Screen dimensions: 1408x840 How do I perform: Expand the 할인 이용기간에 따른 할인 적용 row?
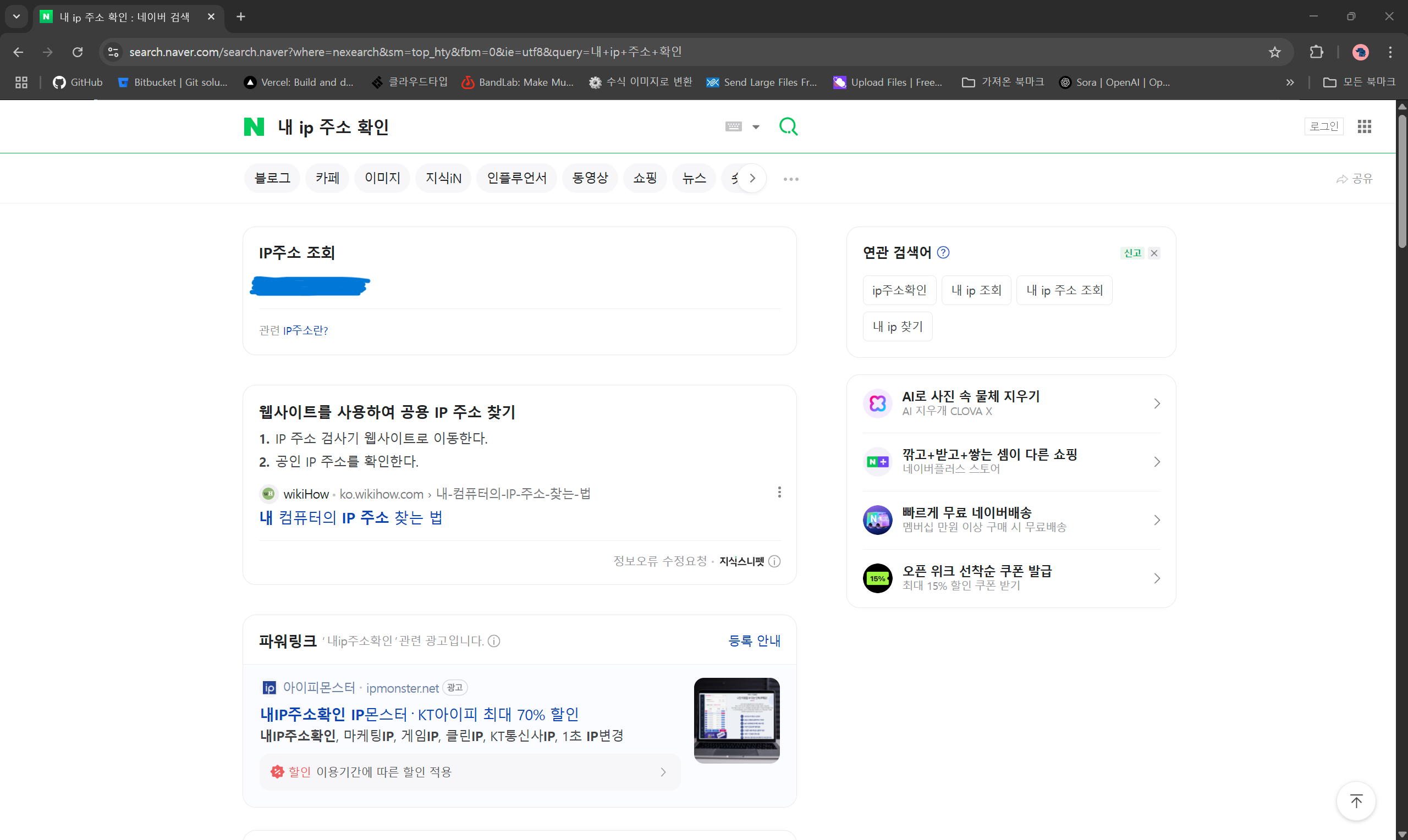pos(470,772)
